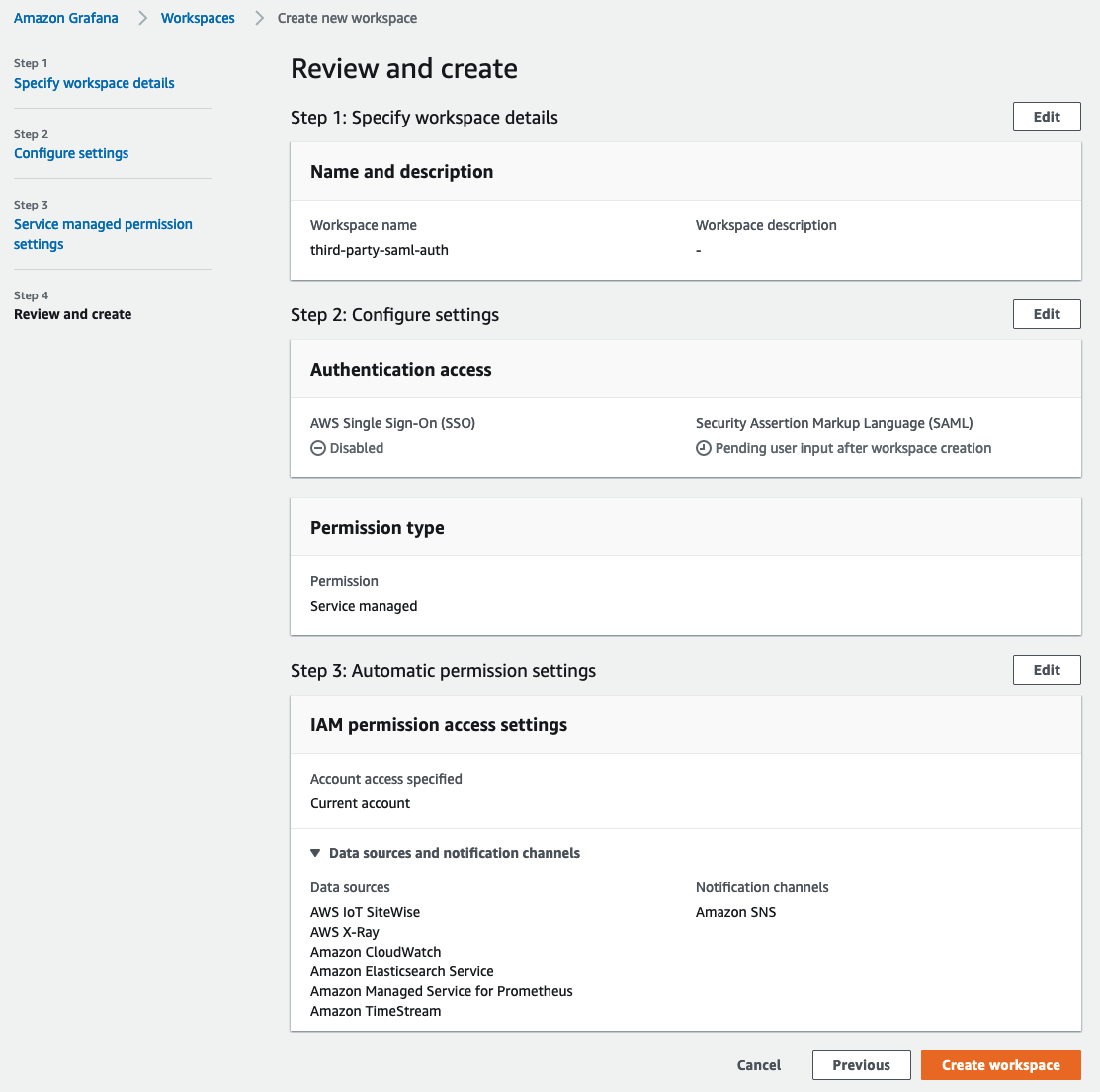Click the Permission type header
This screenshot has width=1100, height=1092.
[x=378, y=528]
